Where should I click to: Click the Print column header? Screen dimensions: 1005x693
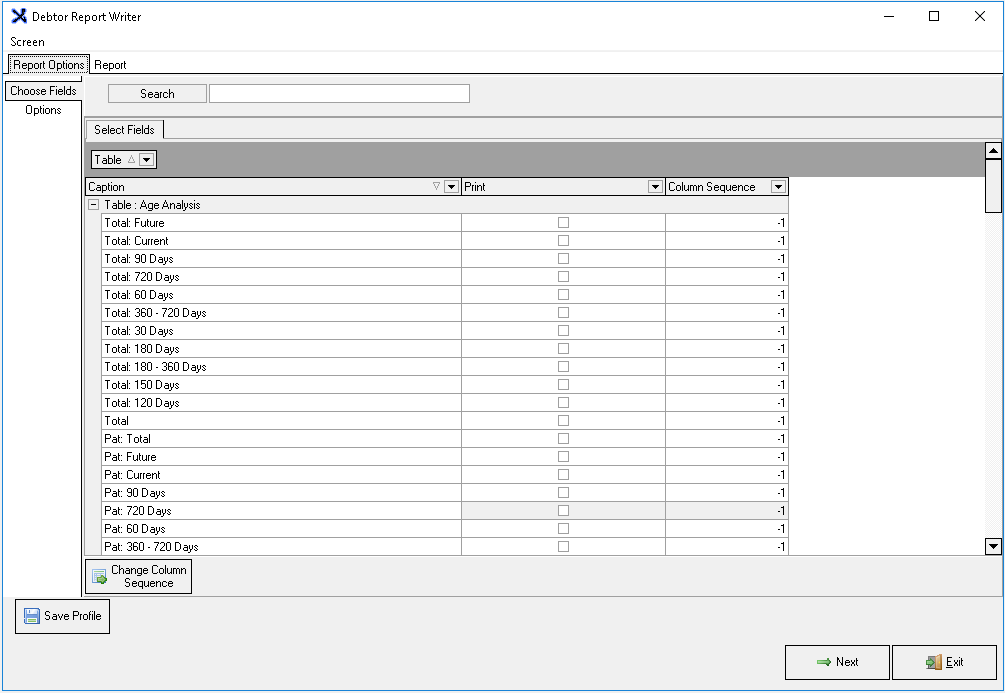(x=563, y=187)
